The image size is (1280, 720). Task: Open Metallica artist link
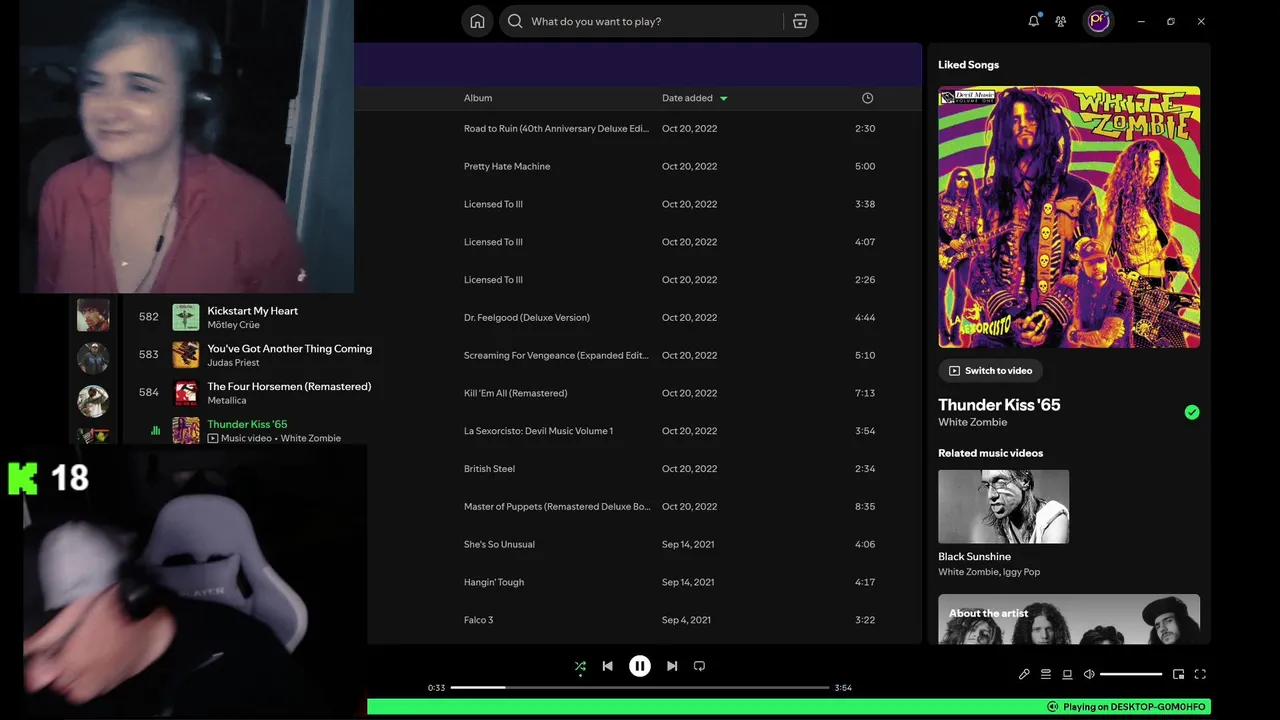pyautogui.click(x=227, y=401)
